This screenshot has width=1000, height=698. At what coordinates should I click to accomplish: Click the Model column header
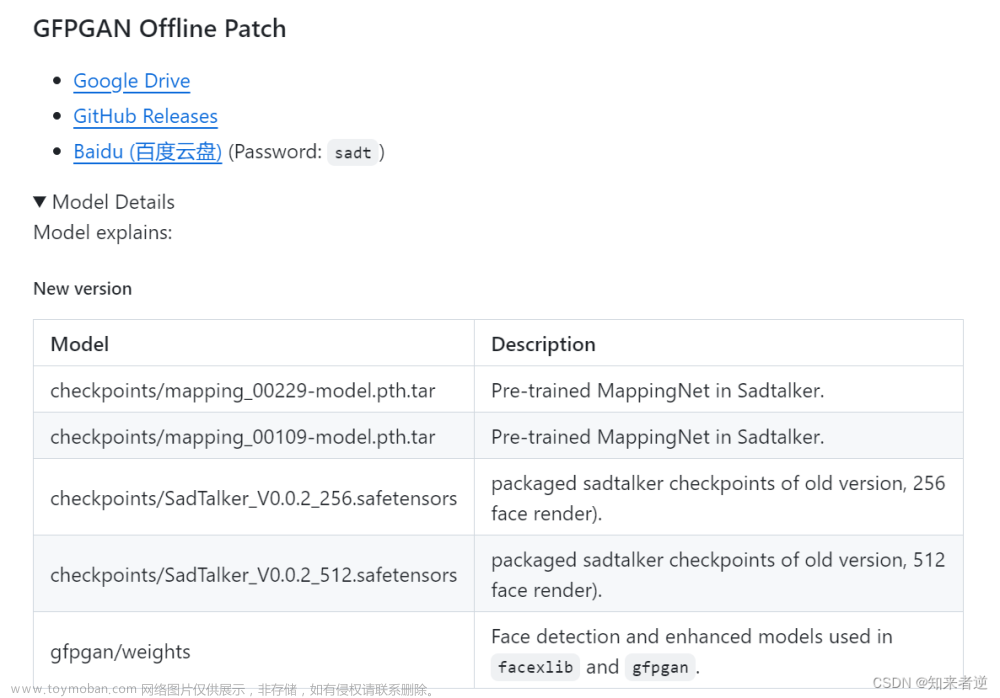pyautogui.click(x=254, y=343)
